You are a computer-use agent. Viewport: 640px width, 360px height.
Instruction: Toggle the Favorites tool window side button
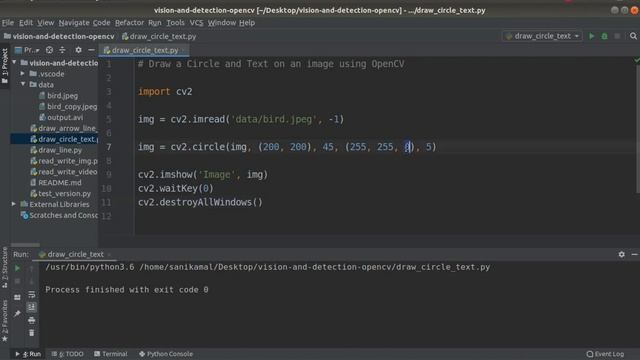pos(4,321)
